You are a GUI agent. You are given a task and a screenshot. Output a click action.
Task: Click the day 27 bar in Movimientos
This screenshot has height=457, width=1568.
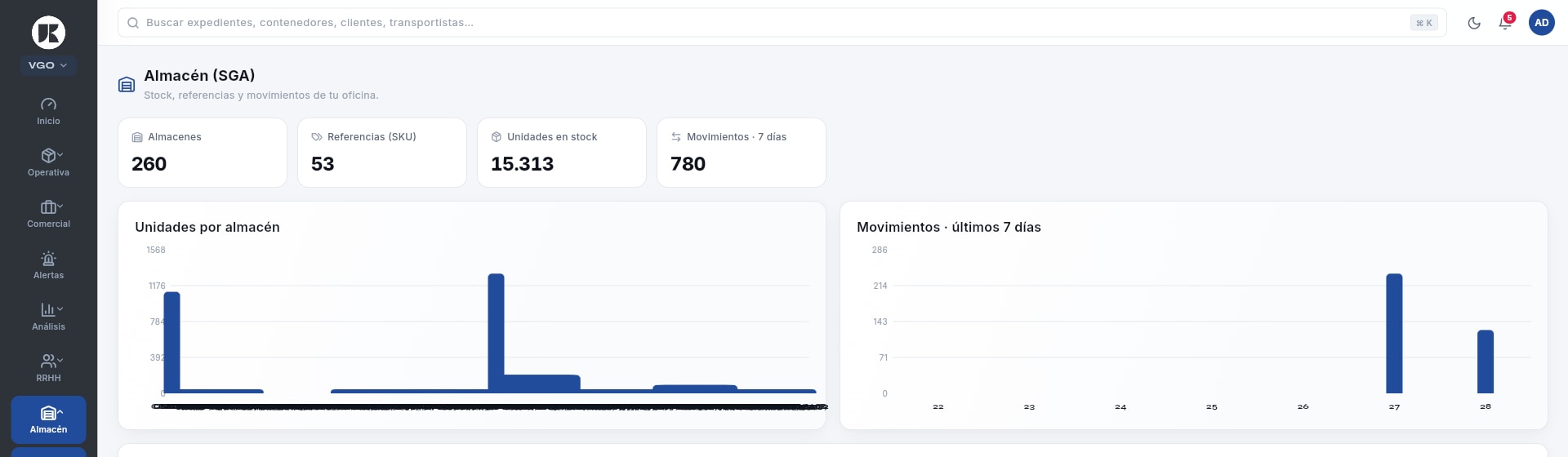click(x=1394, y=333)
